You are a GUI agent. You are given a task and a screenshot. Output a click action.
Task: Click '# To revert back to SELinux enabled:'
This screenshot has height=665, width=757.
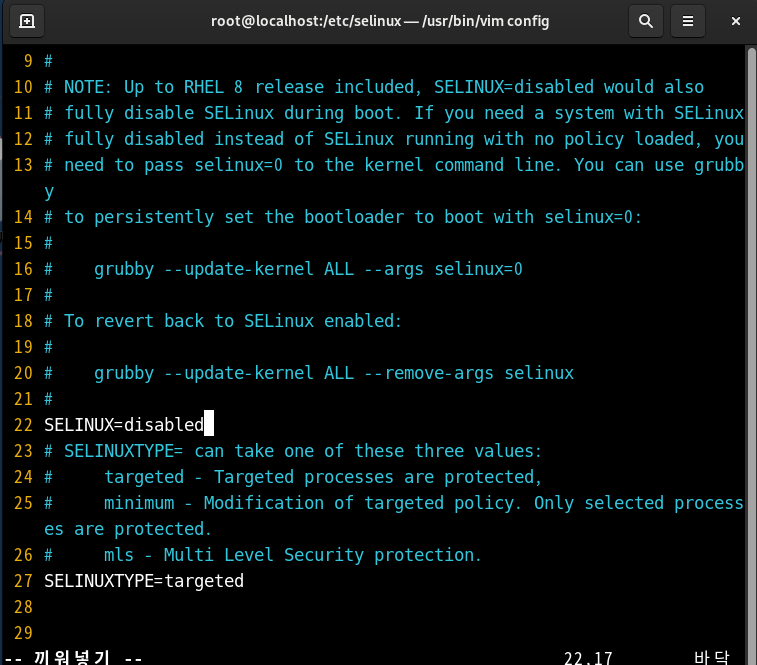coord(223,321)
